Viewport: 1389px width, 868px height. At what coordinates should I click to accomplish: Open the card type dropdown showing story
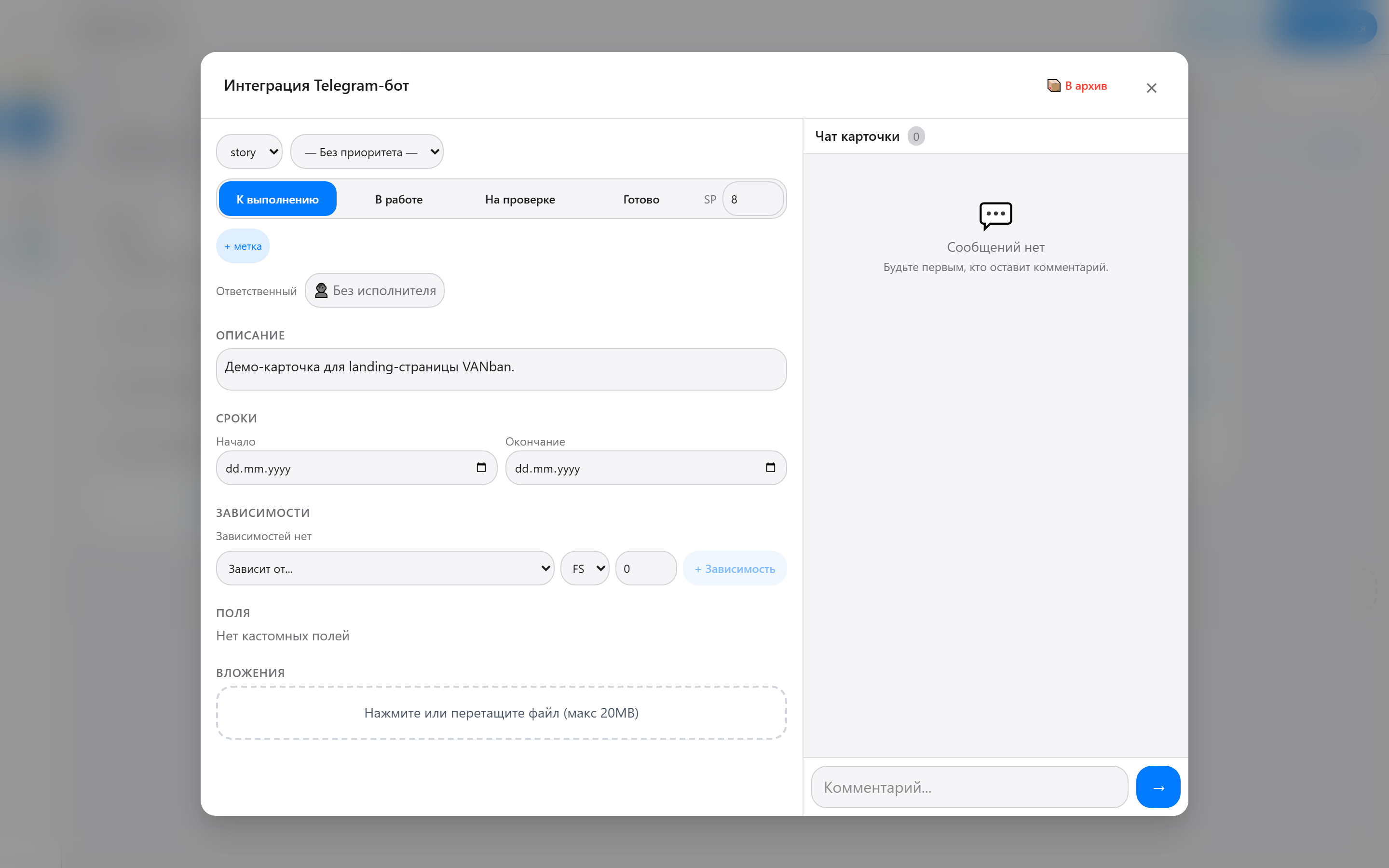coord(249,151)
